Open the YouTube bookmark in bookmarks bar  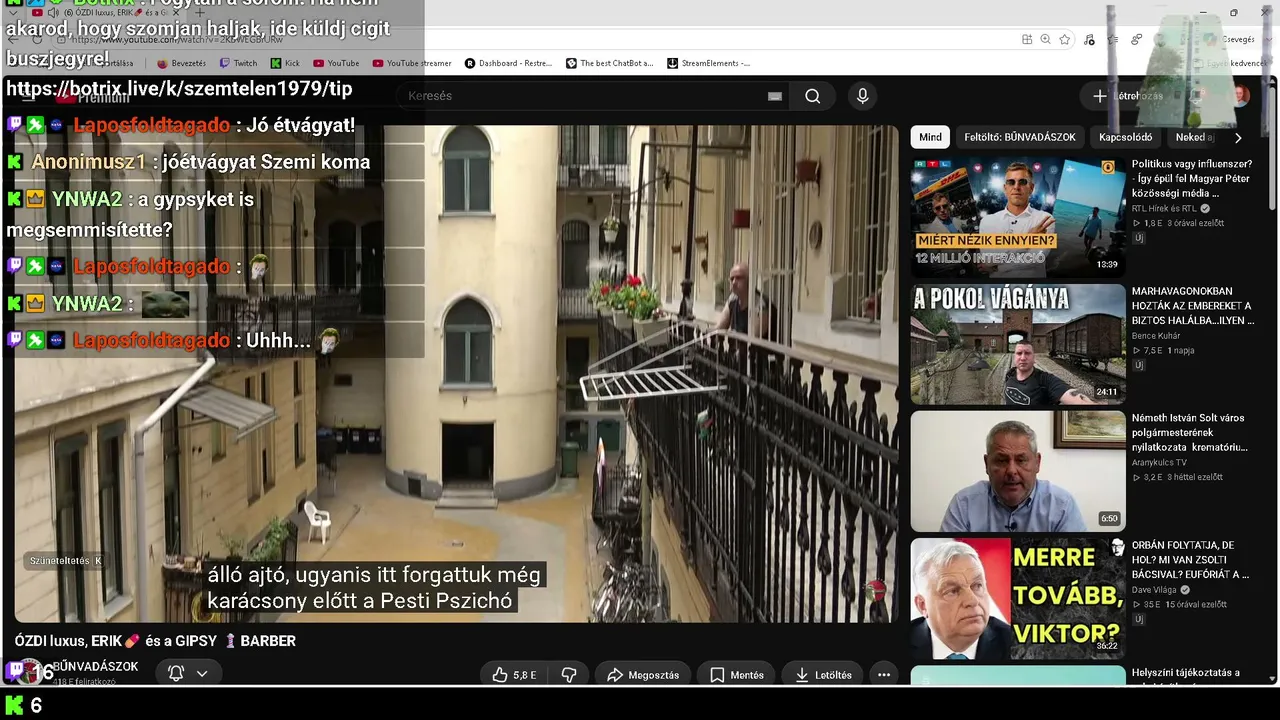[336, 63]
